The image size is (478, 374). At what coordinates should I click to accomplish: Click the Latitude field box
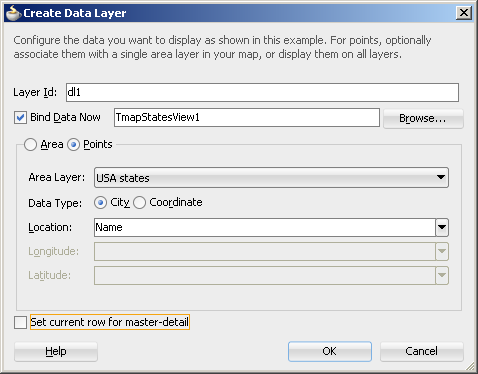tap(265, 275)
